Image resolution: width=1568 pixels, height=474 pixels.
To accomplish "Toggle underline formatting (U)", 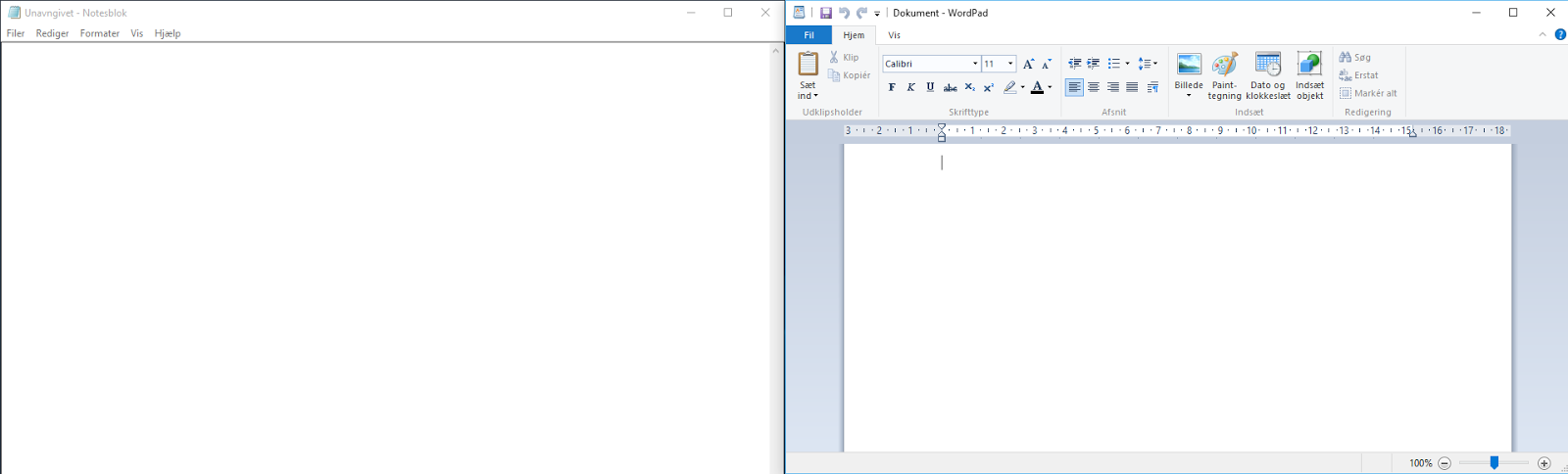I will 930,87.
